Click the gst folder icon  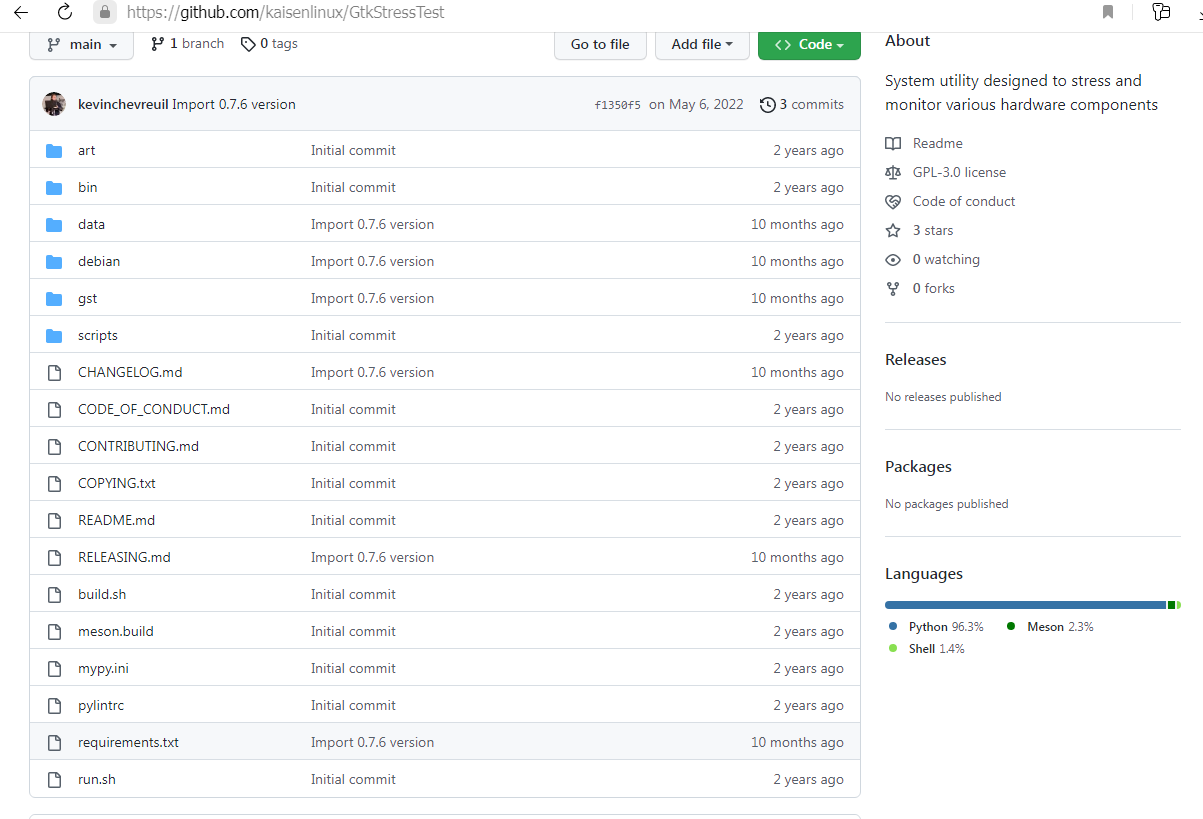pyautogui.click(x=55, y=299)
